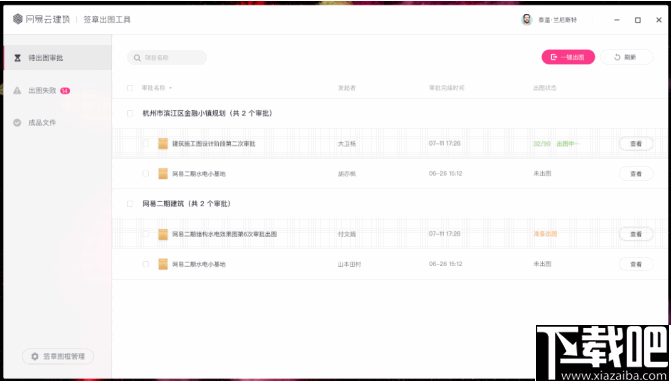Click 查看 in the 山本田村 row
671x381 pixels.
[636, 264]
